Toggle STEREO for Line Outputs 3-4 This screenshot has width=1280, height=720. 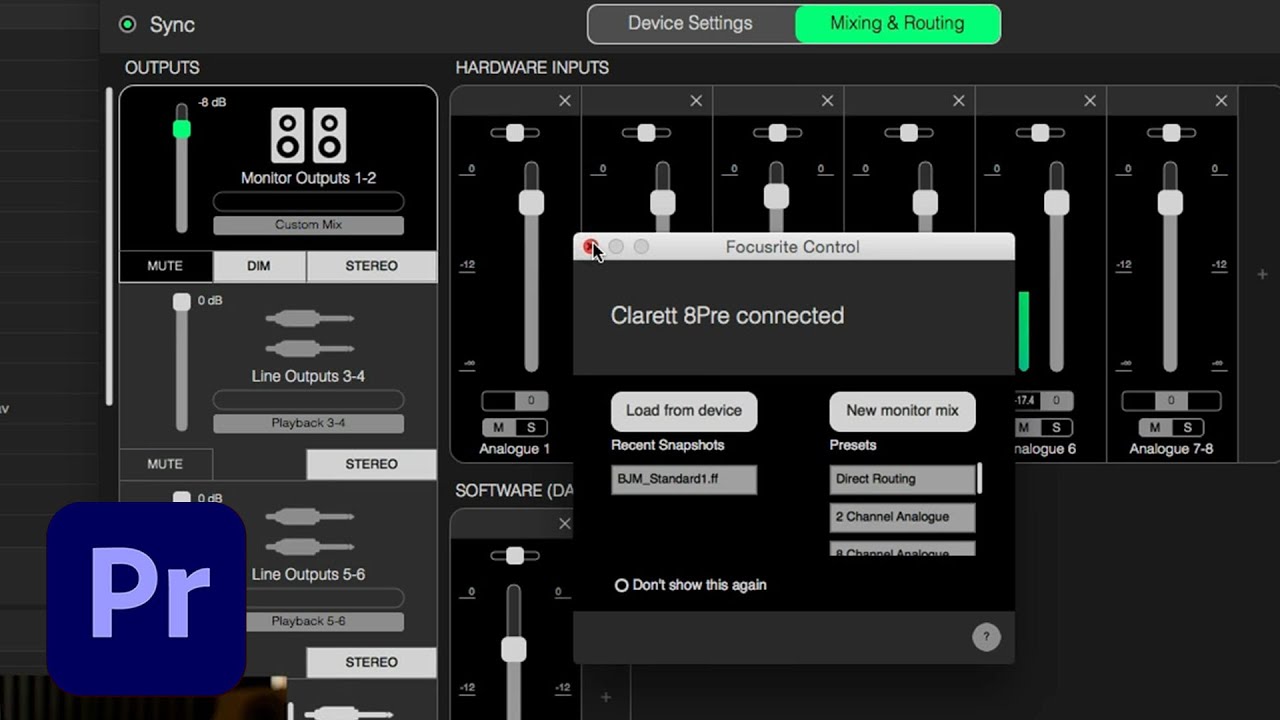[371, 464]
